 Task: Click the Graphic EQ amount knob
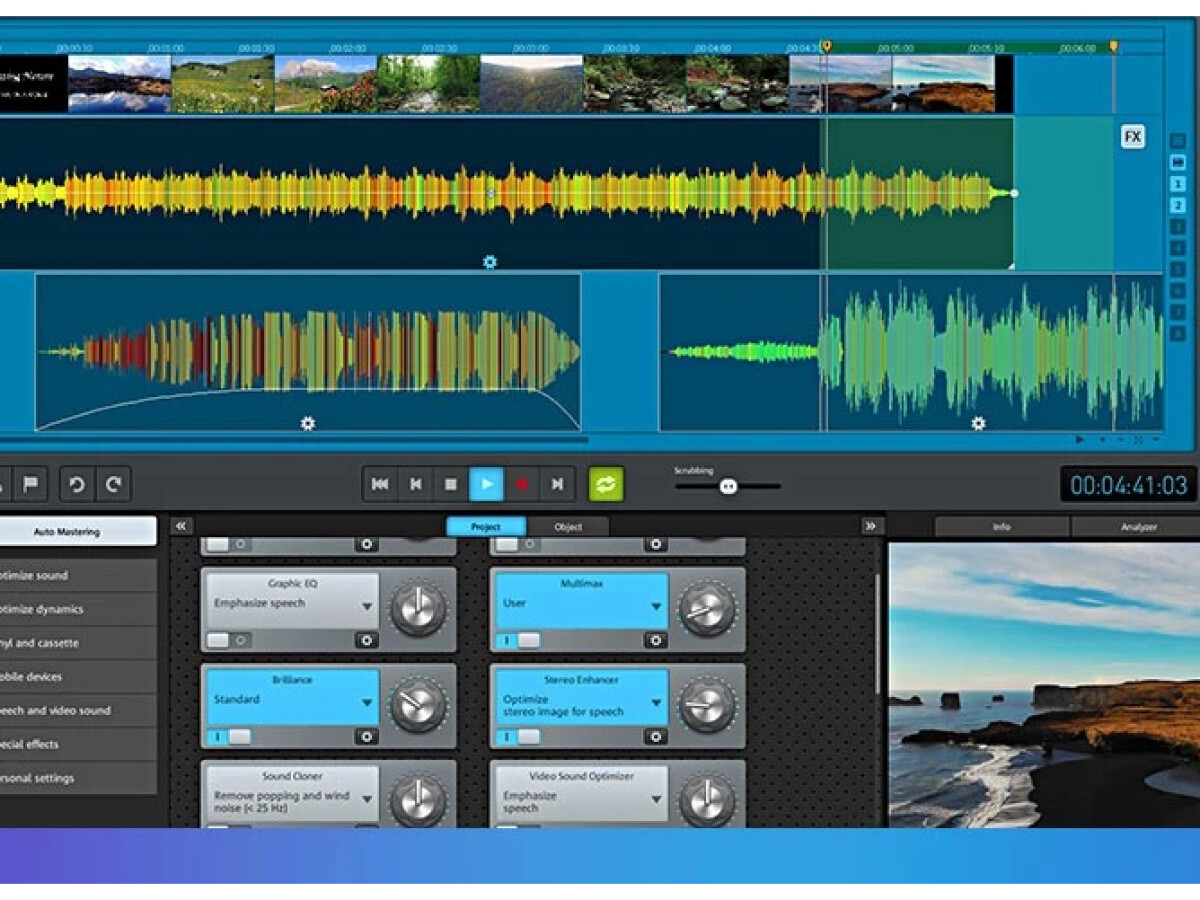tap(418, 609)
